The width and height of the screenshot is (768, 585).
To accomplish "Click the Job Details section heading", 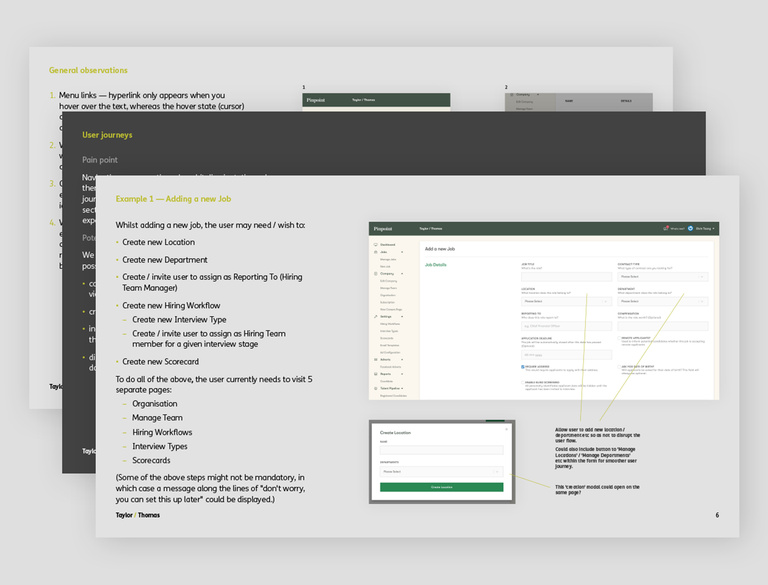I will tap(435, 265).
